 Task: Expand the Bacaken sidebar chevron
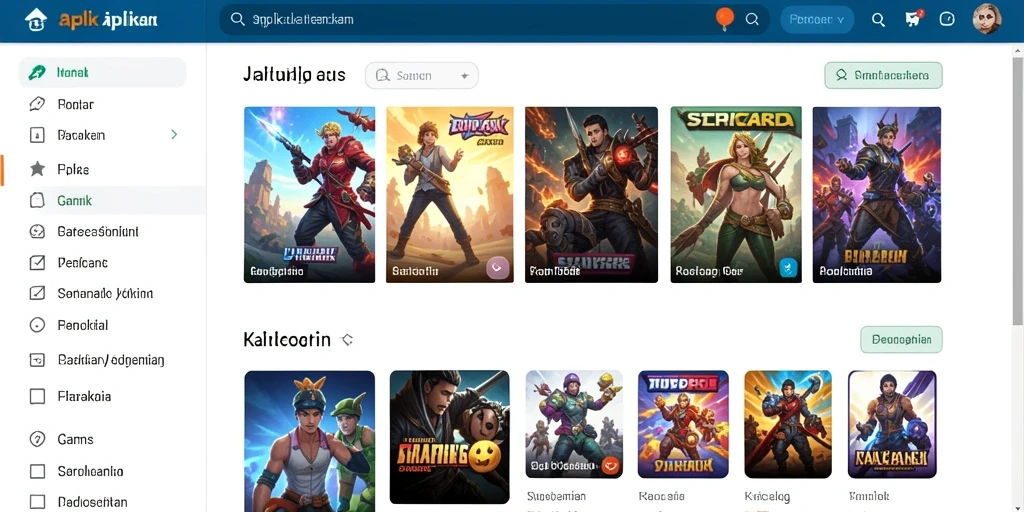tap(174, 135)
